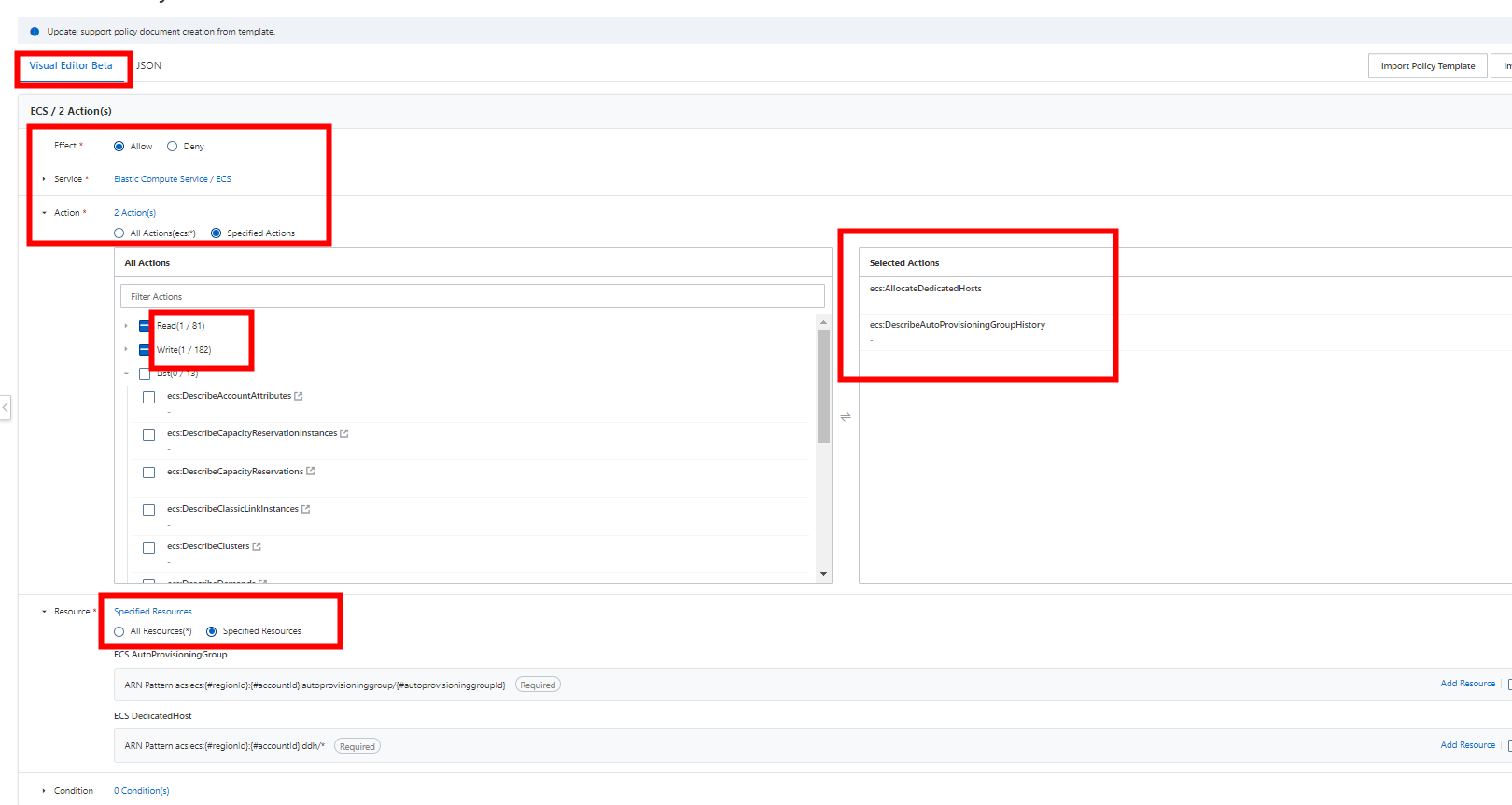Image resolution: width=1512 pixels, height=805 pixels.
Task: Click the Import Policy Template button
Action: coord(1428,66)
